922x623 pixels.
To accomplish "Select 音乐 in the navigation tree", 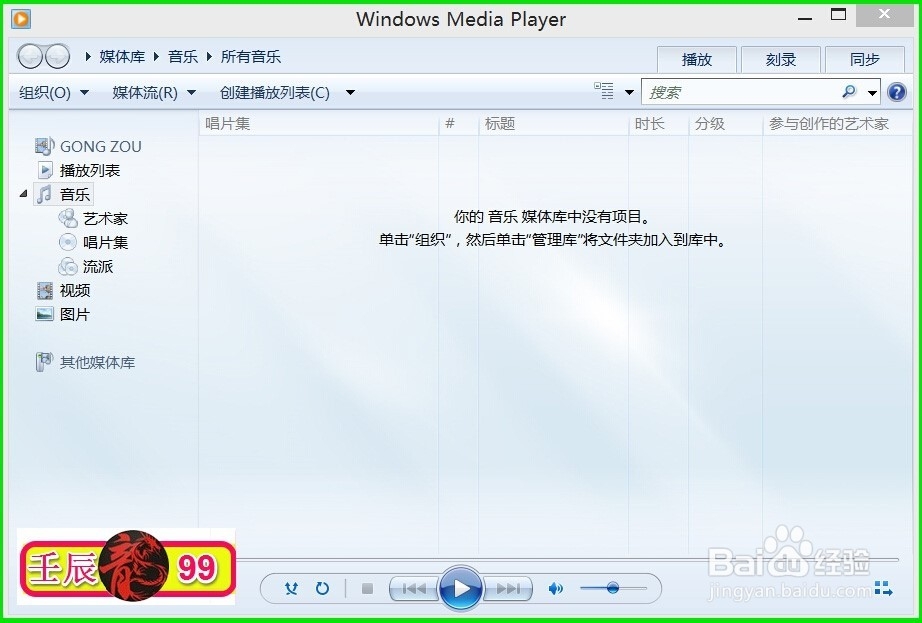I will (x=64, y=194).
